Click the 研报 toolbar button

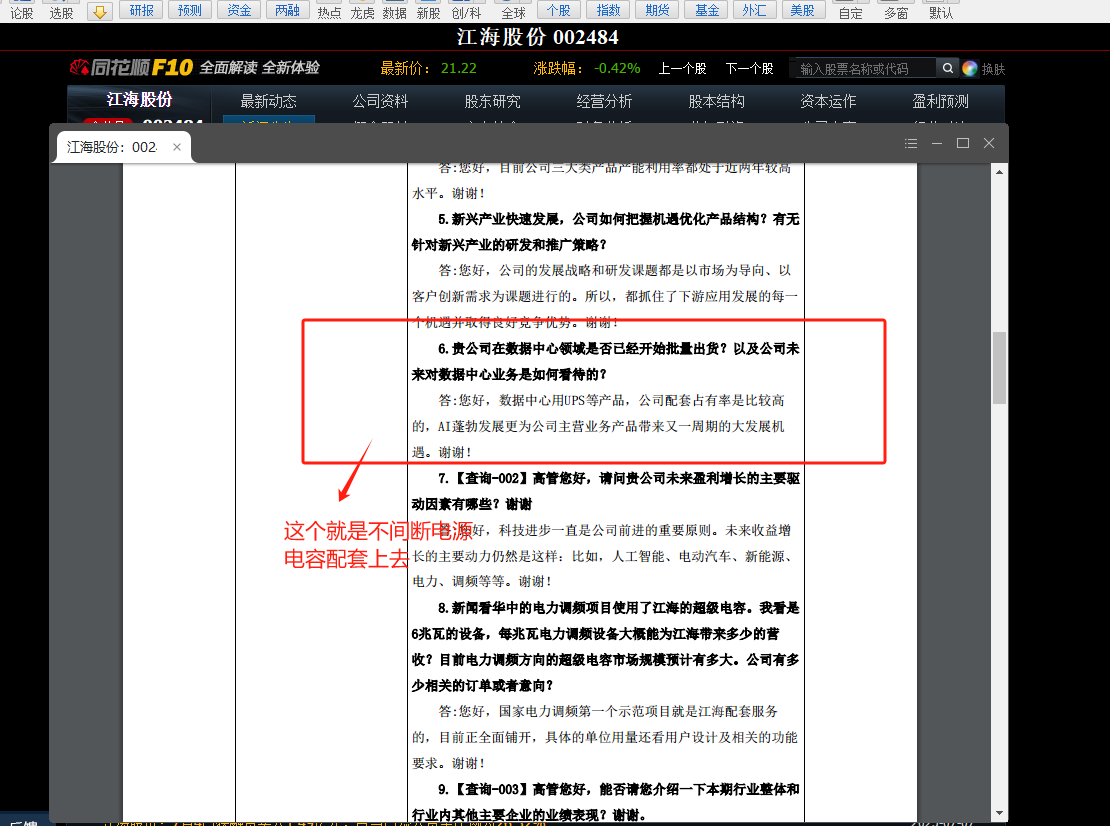coord(142,10)
